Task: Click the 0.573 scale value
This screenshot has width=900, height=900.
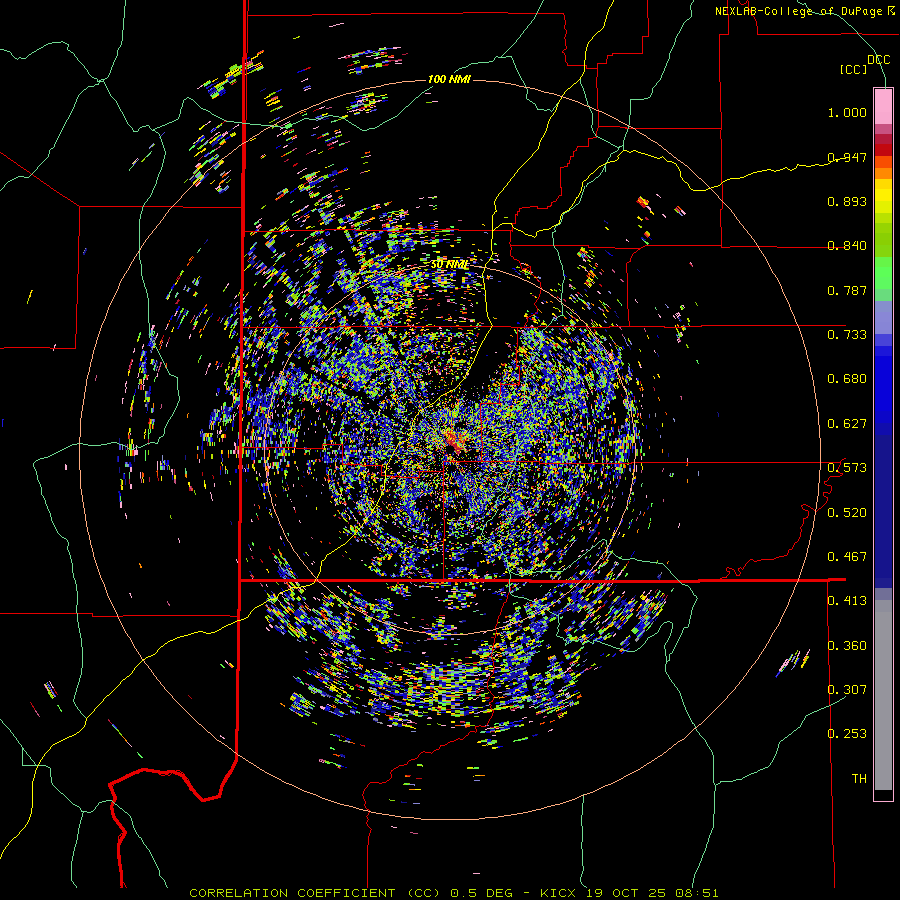Action: (847, 468)
